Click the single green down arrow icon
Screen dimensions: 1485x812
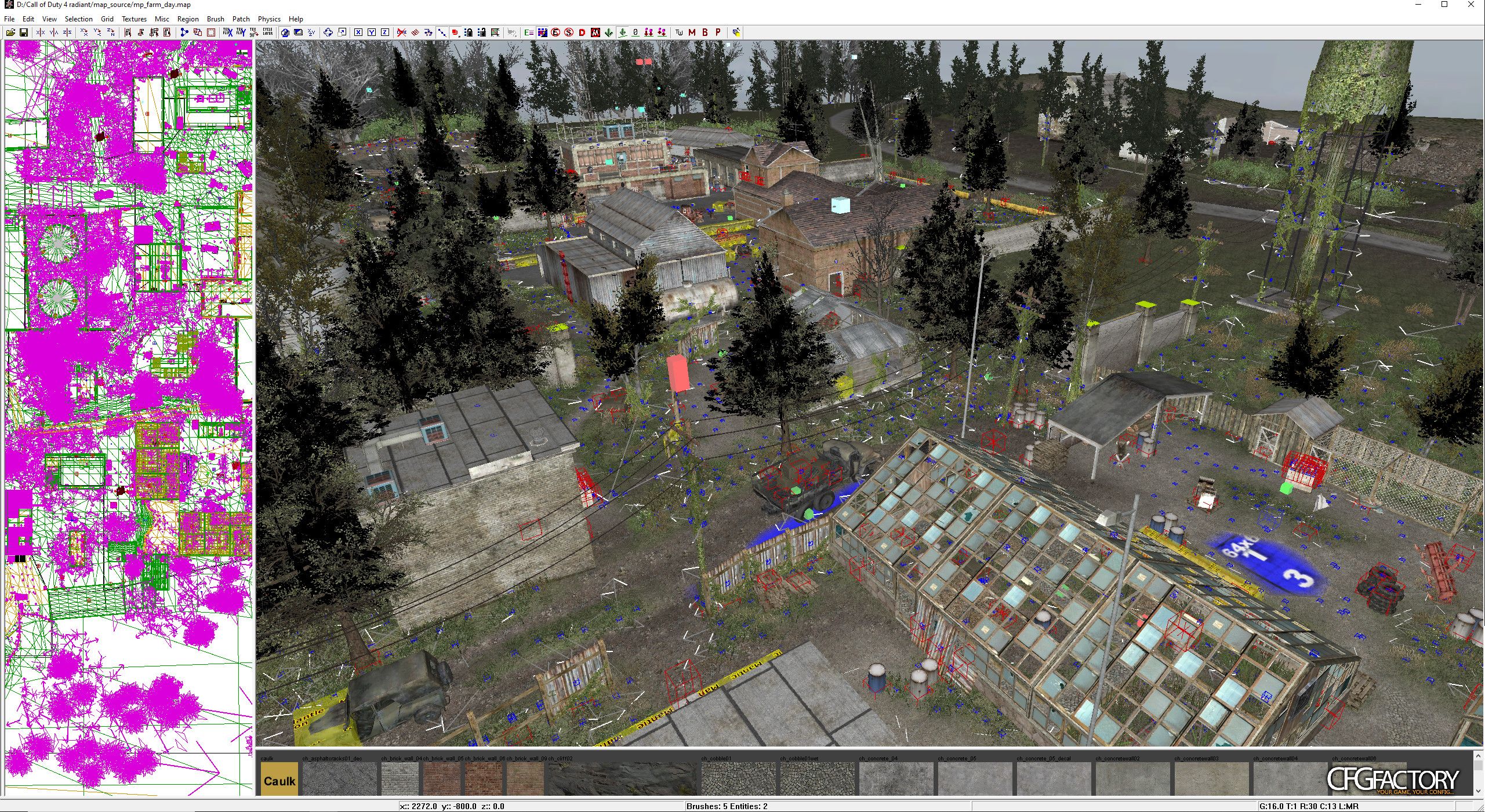click(x=609, y=32)
